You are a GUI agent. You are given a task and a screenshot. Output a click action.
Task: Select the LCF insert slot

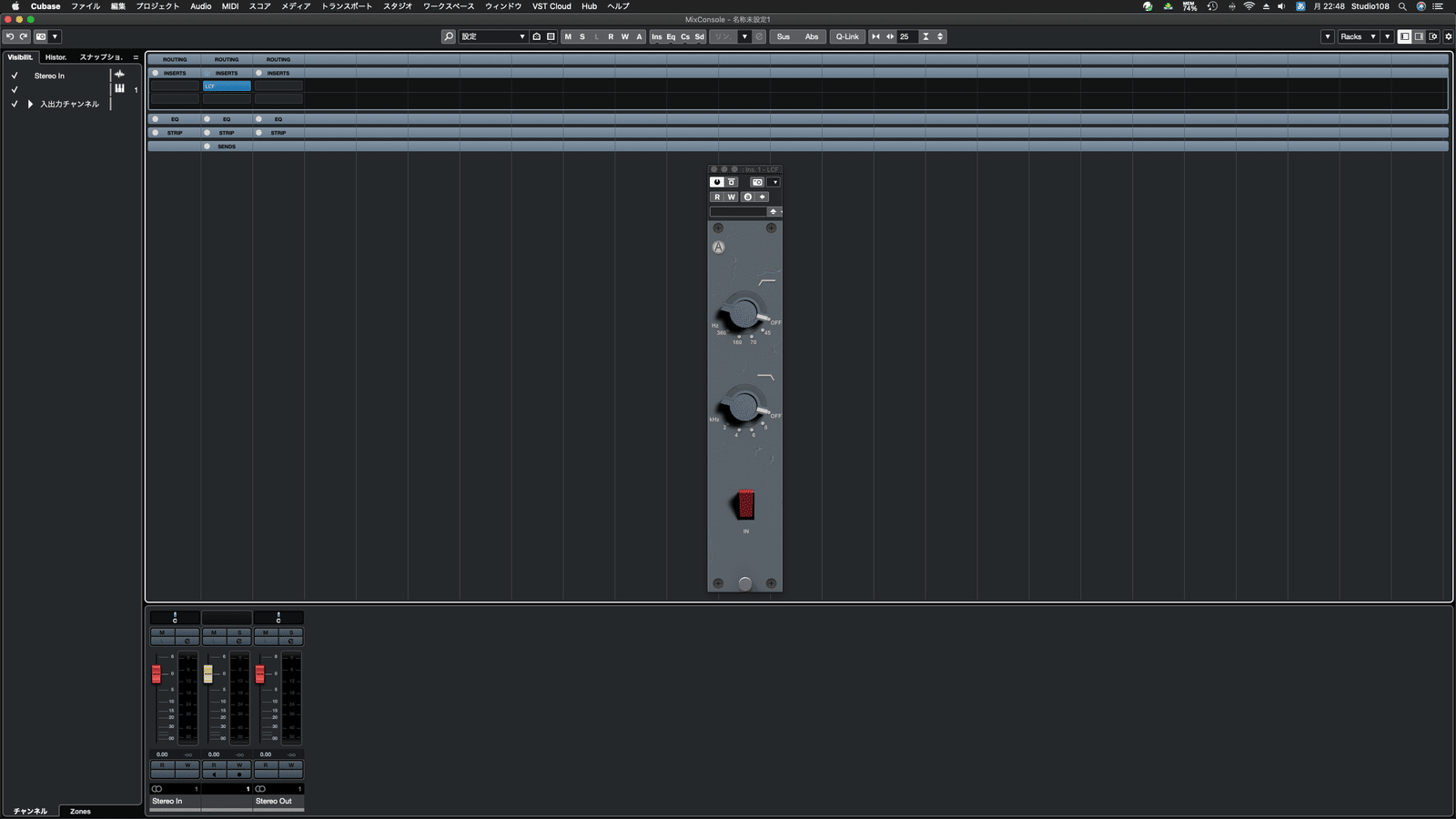(227, 86)
